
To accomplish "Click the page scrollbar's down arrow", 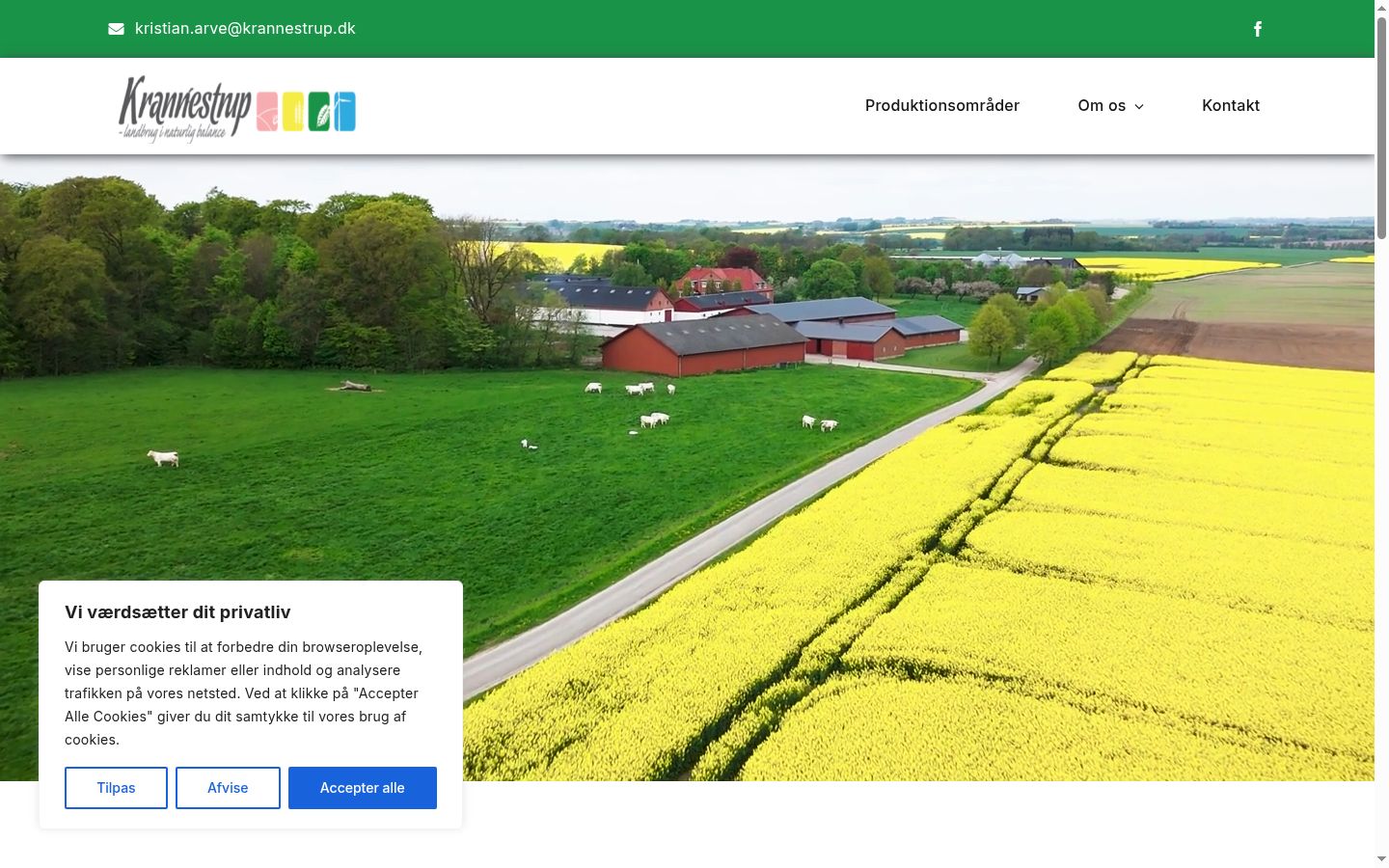I will click(1381, 859).
